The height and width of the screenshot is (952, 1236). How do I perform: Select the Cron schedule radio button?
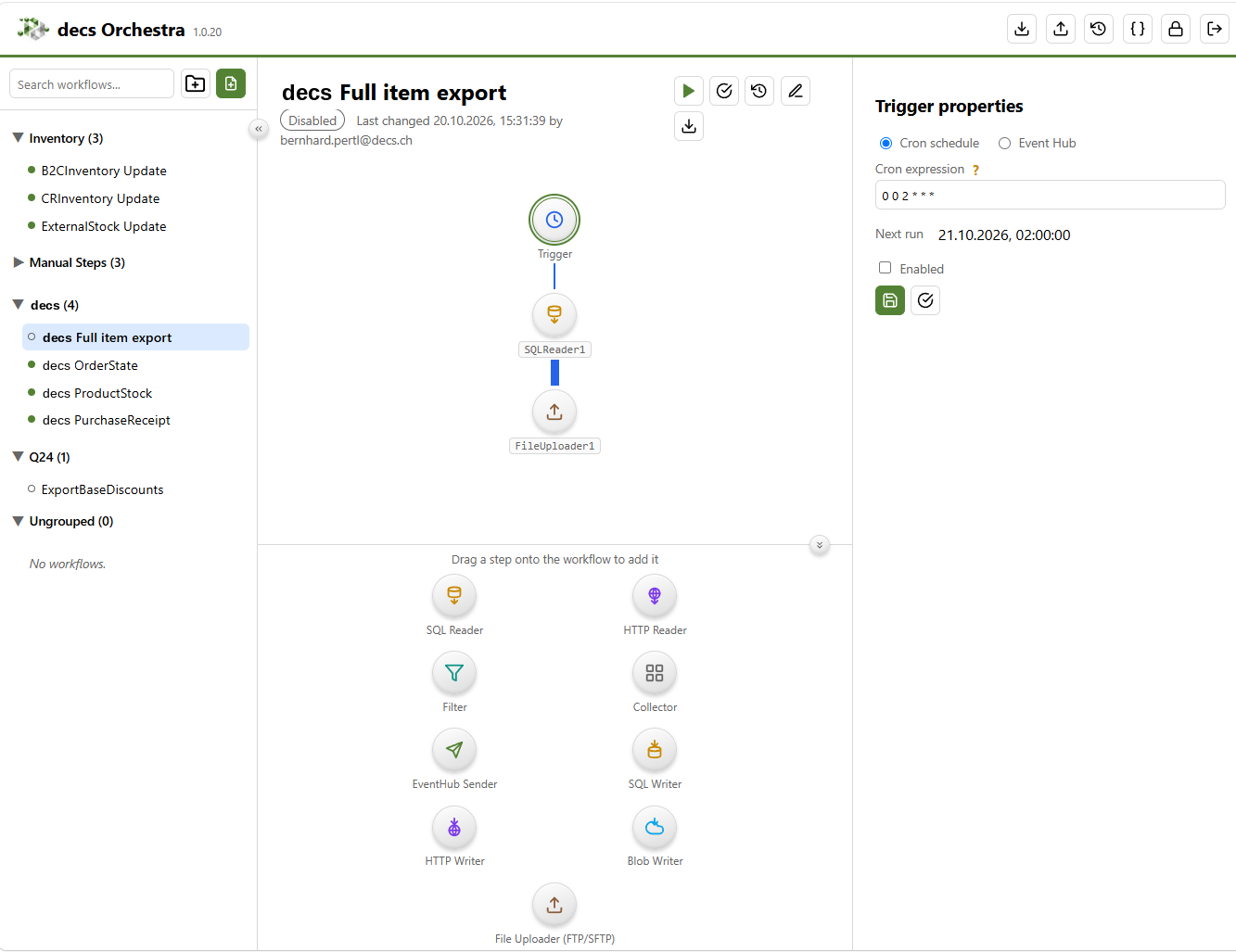click(886, 143)
